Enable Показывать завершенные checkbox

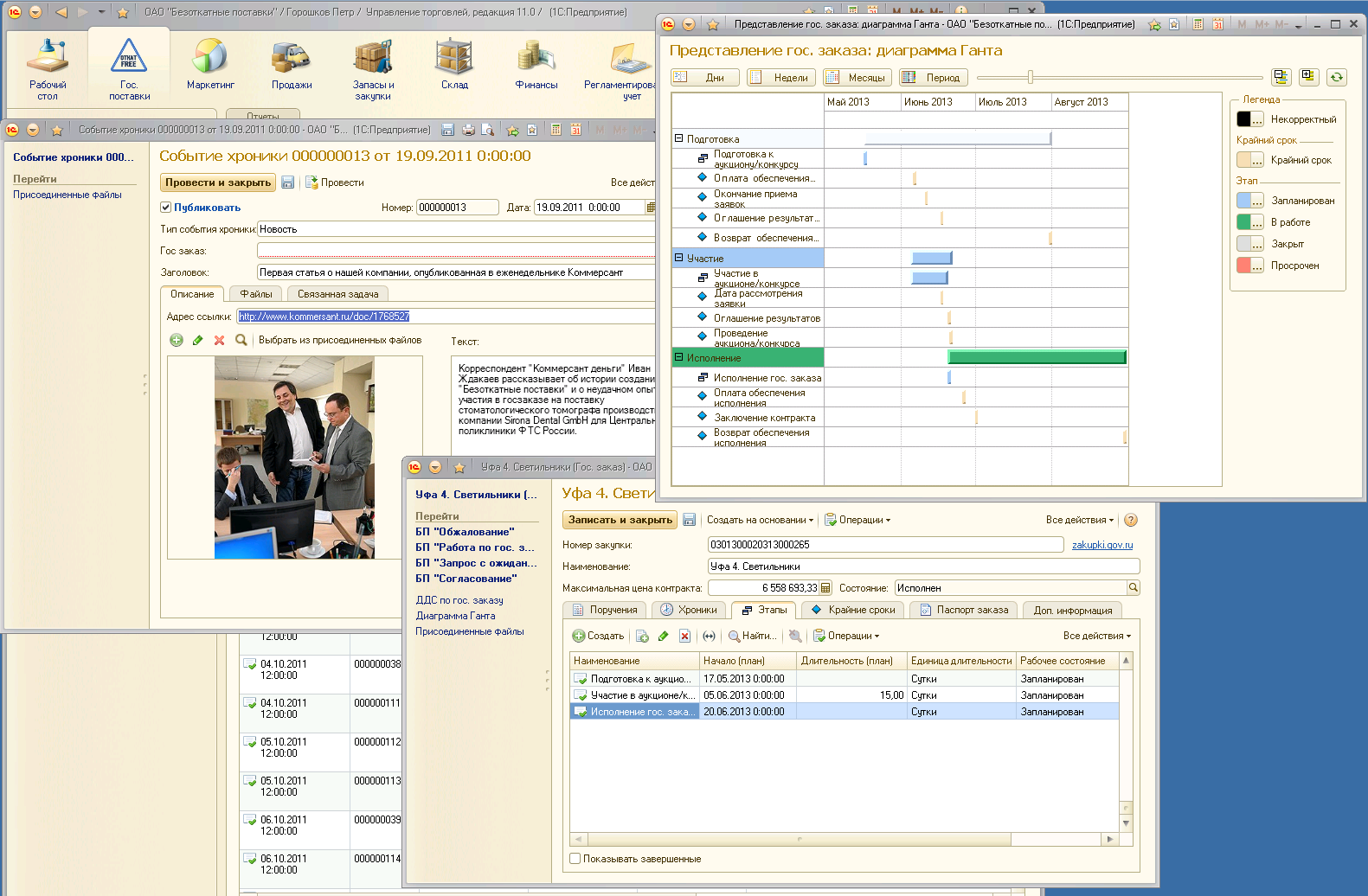pos(575,859)
